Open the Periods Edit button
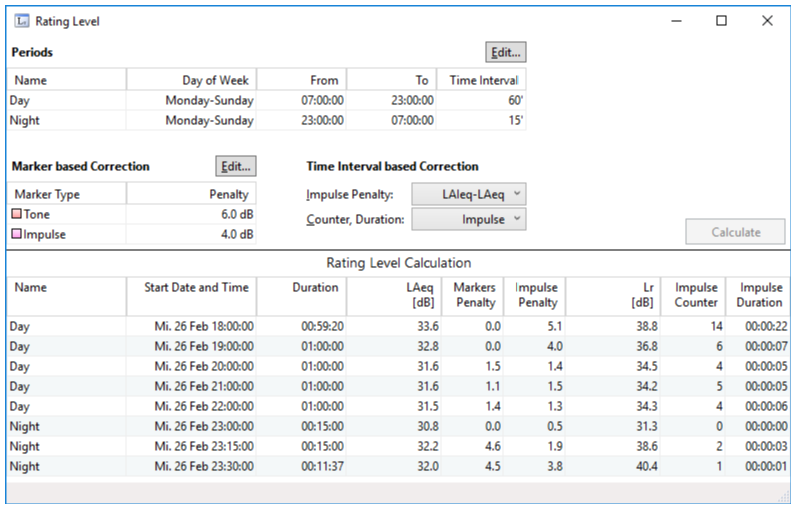796x507 pixels. (505, 52)
